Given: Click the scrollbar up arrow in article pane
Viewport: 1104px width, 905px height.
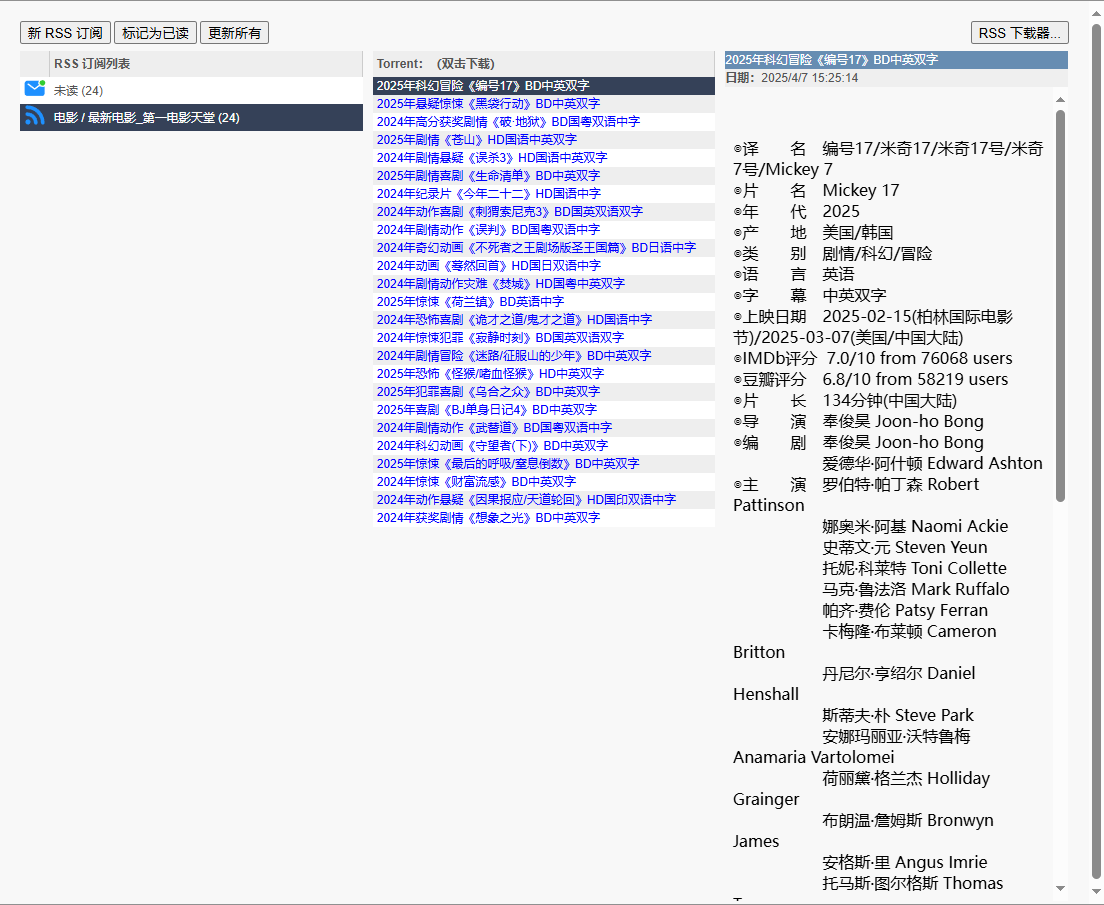Looking at the screenshot, I should coord(1060,98).
